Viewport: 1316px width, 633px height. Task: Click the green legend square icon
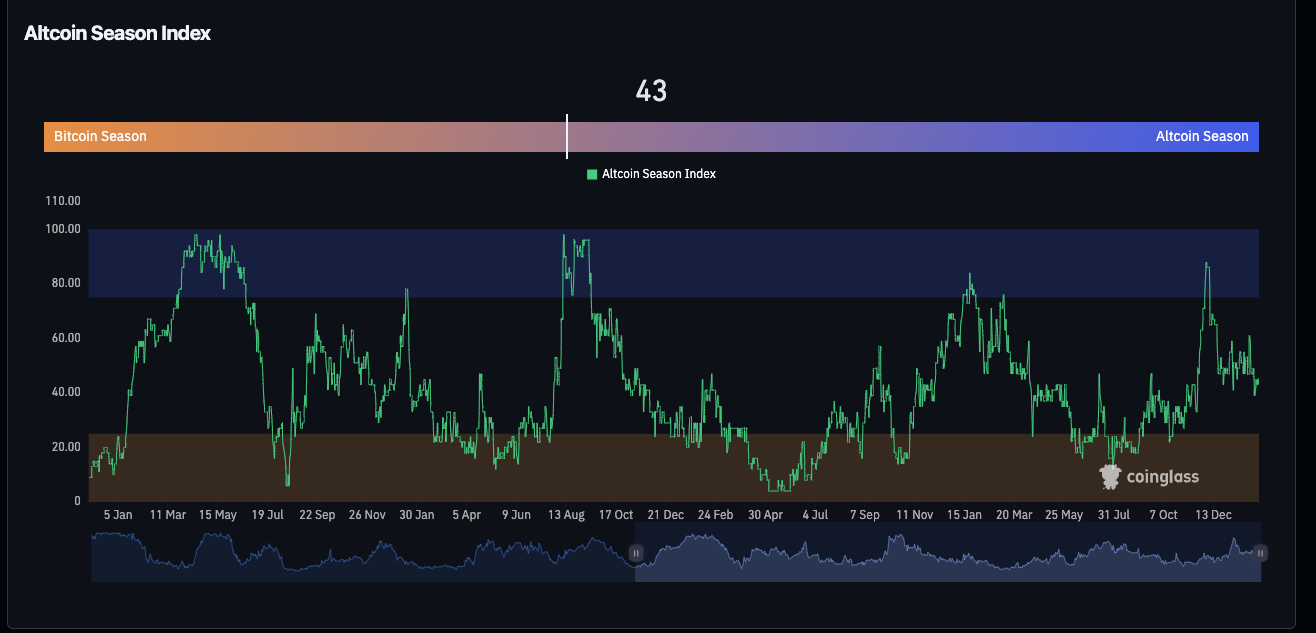(590, 173)
